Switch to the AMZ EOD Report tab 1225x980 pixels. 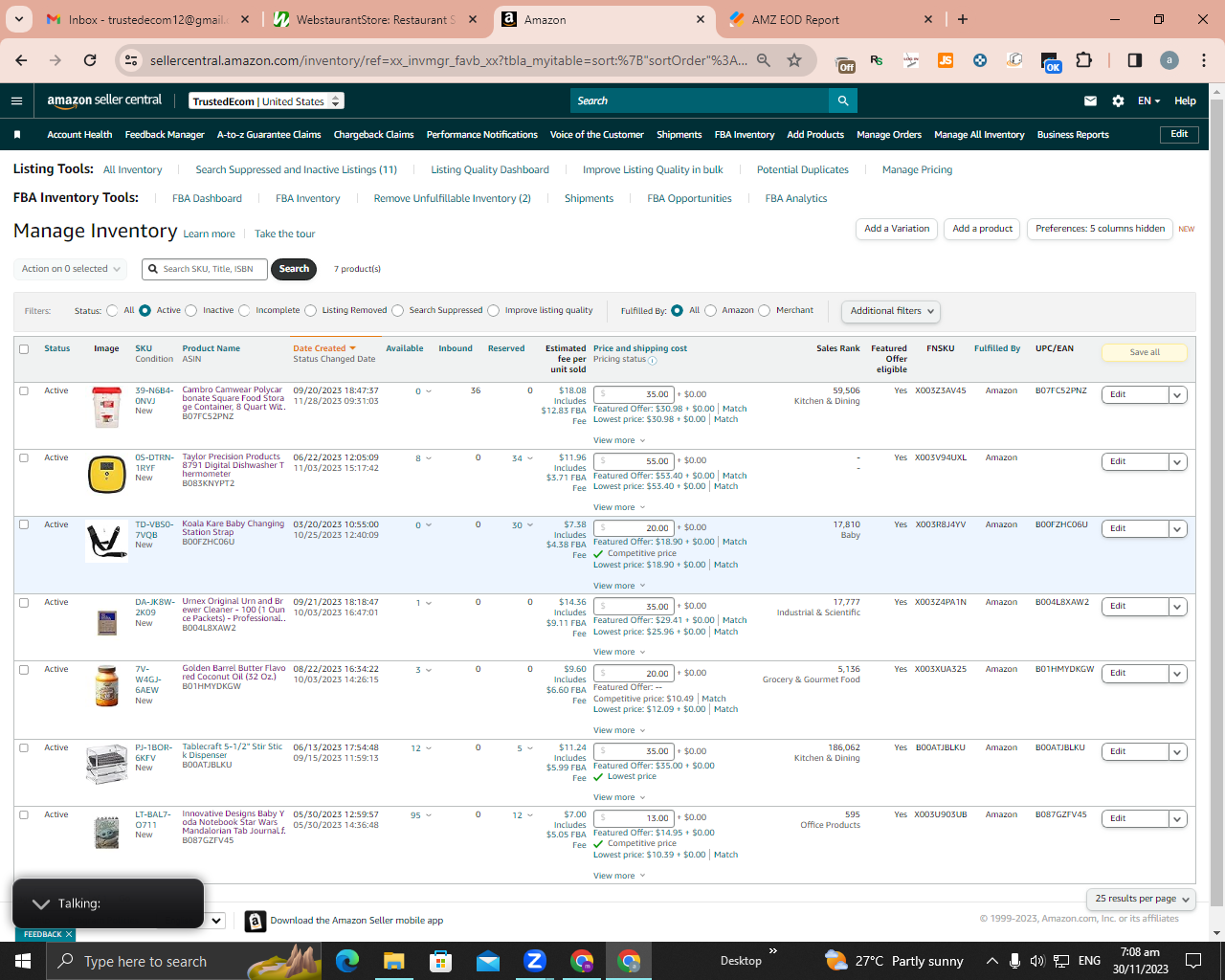pos(830,19)
